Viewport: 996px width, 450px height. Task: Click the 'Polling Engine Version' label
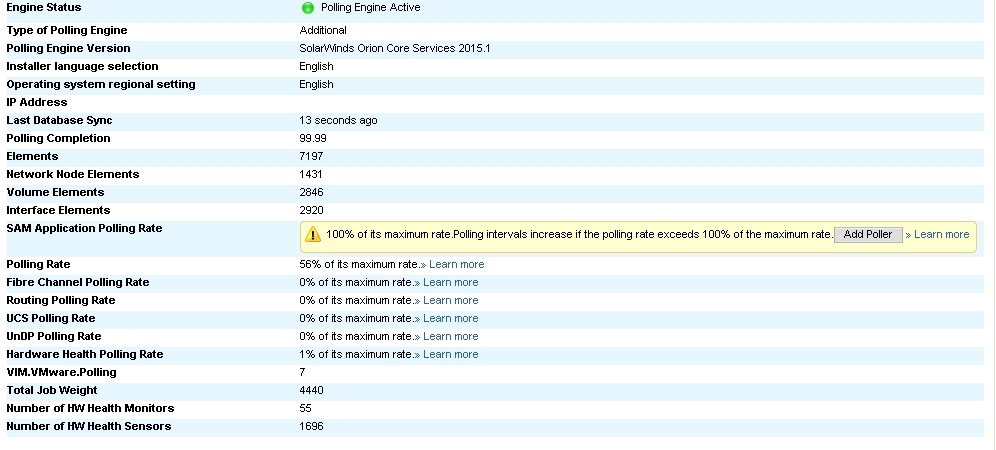(69, 48)
